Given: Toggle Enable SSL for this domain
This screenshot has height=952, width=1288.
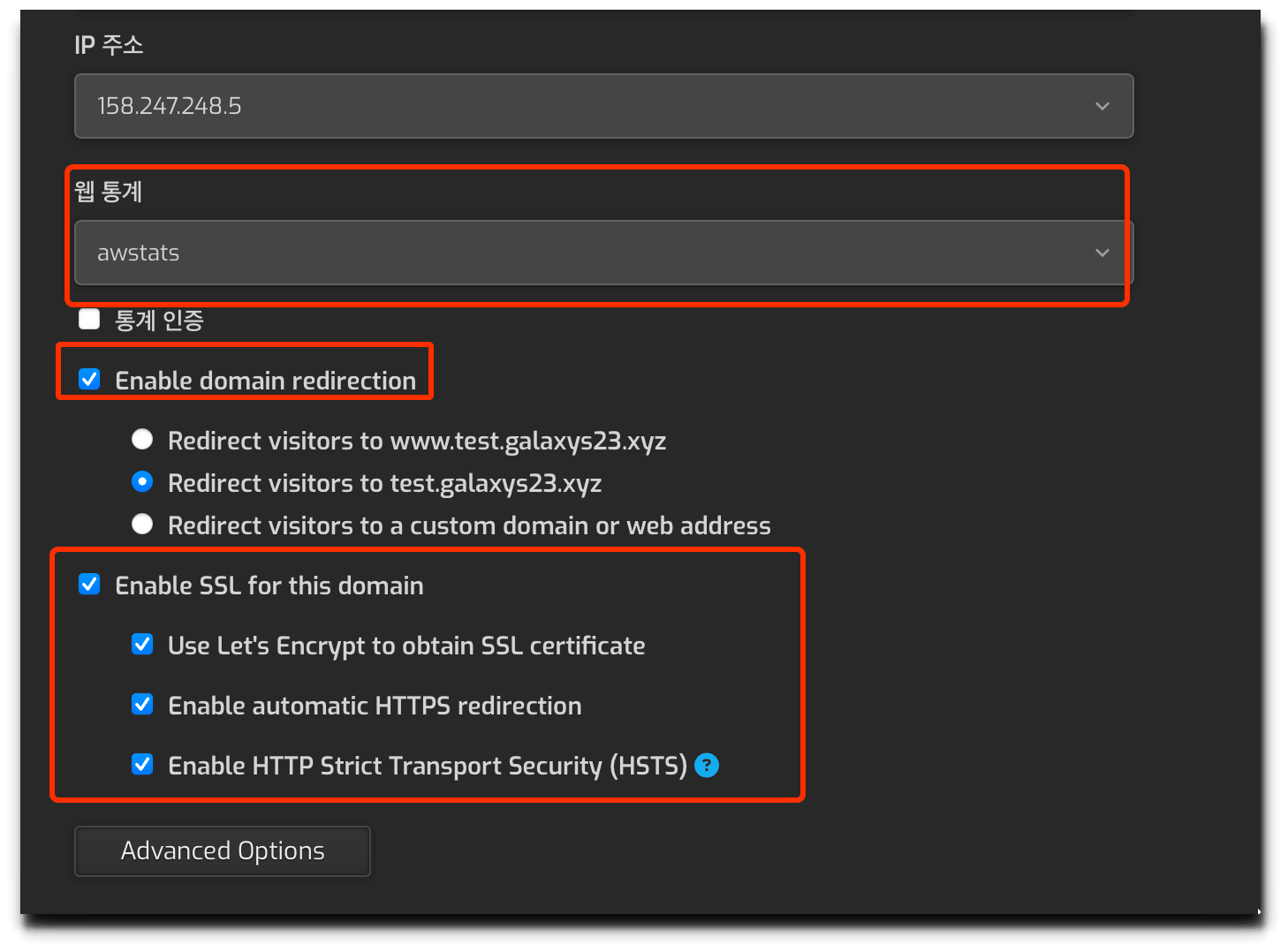Looking at the screenshot, I should [x=89, y=585].
